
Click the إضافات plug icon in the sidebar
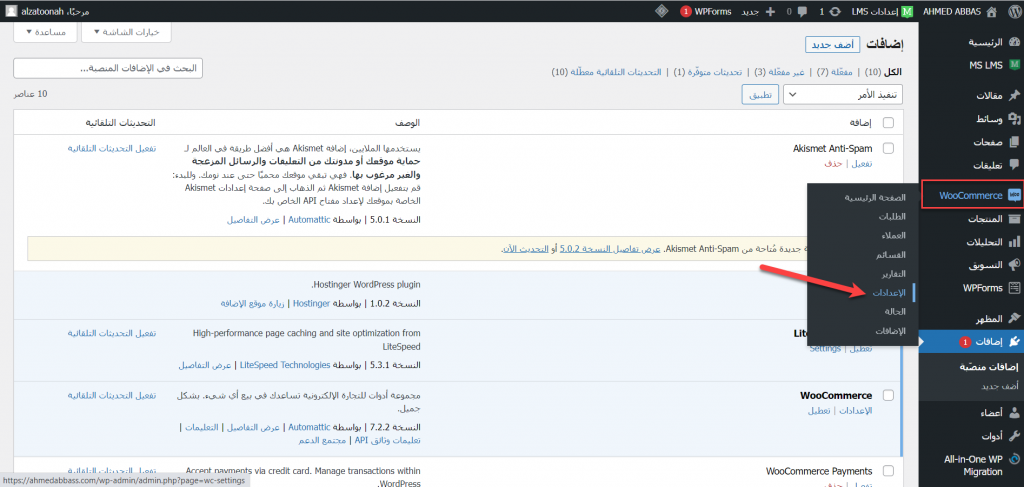1014,341
